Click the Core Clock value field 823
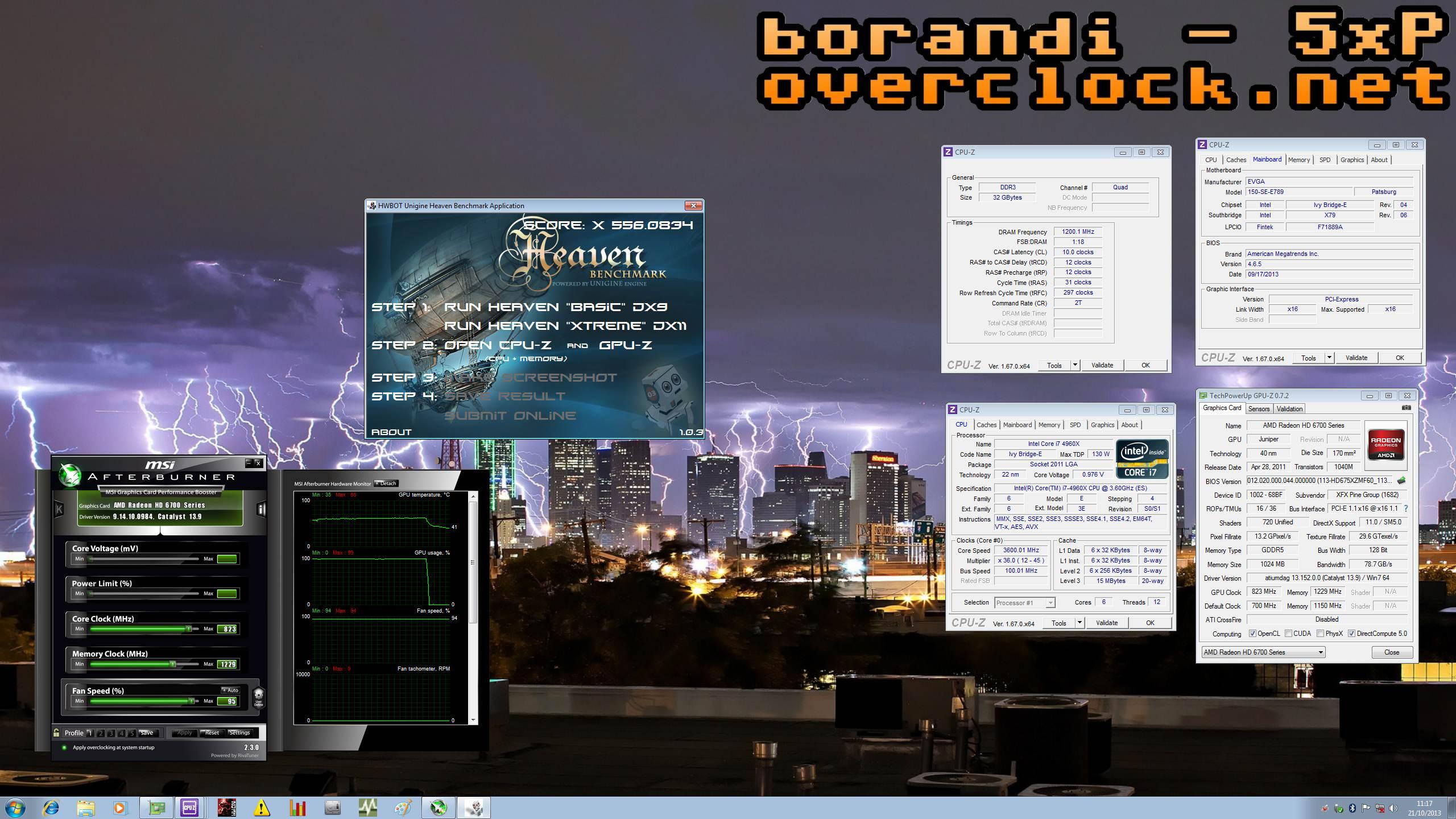1456x819 pixels. point(227,629)
